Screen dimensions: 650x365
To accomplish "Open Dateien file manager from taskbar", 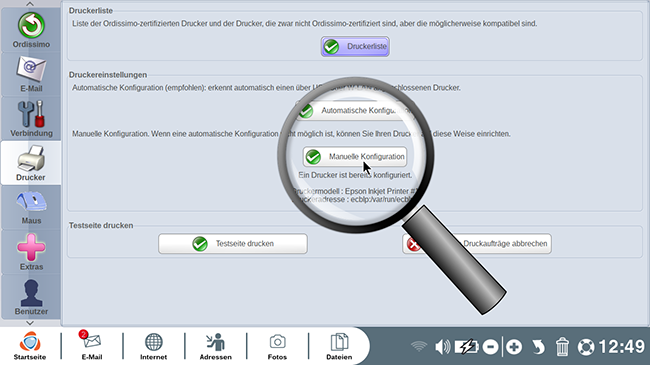I will [x=339, y=346].
